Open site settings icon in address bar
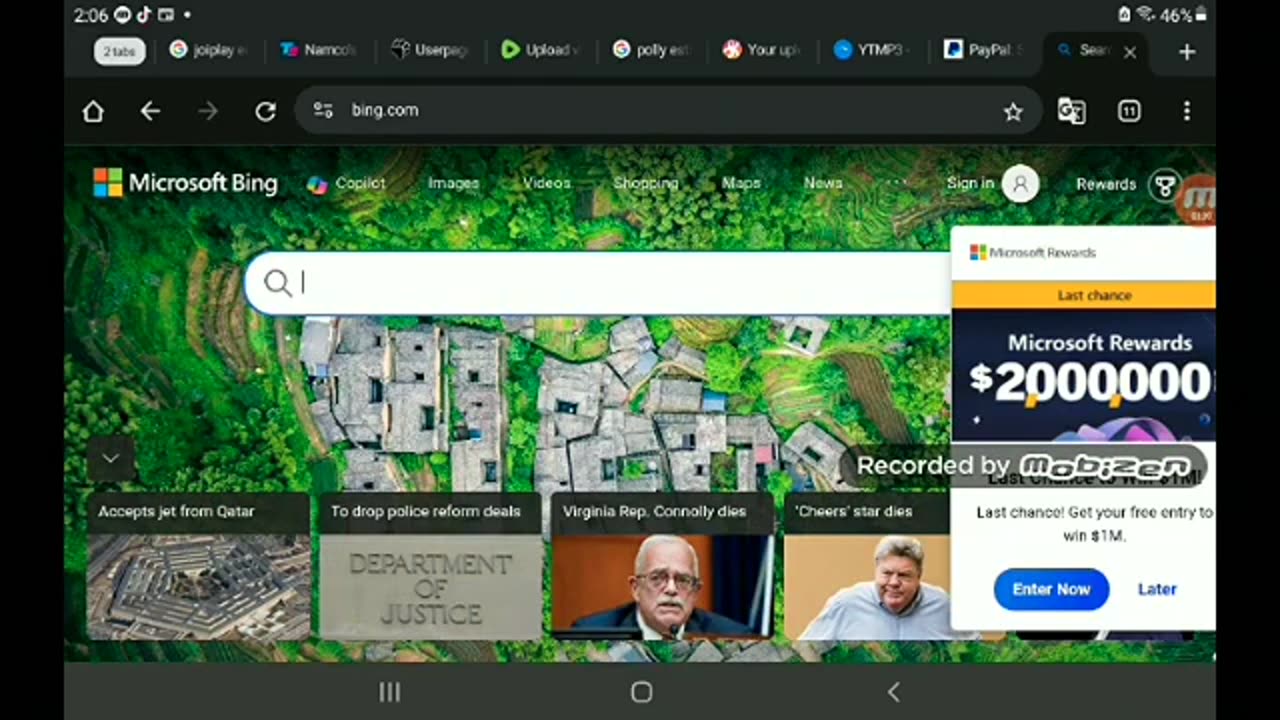Image resolution: width=1280 pixels, height=720 pixels. coord(323,110)
